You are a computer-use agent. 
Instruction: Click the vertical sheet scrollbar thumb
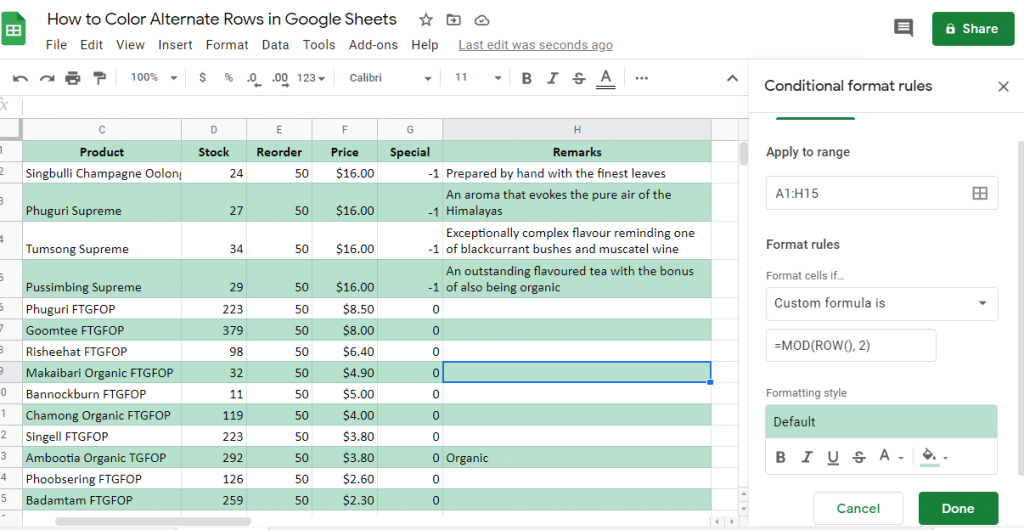coord(744,154)
